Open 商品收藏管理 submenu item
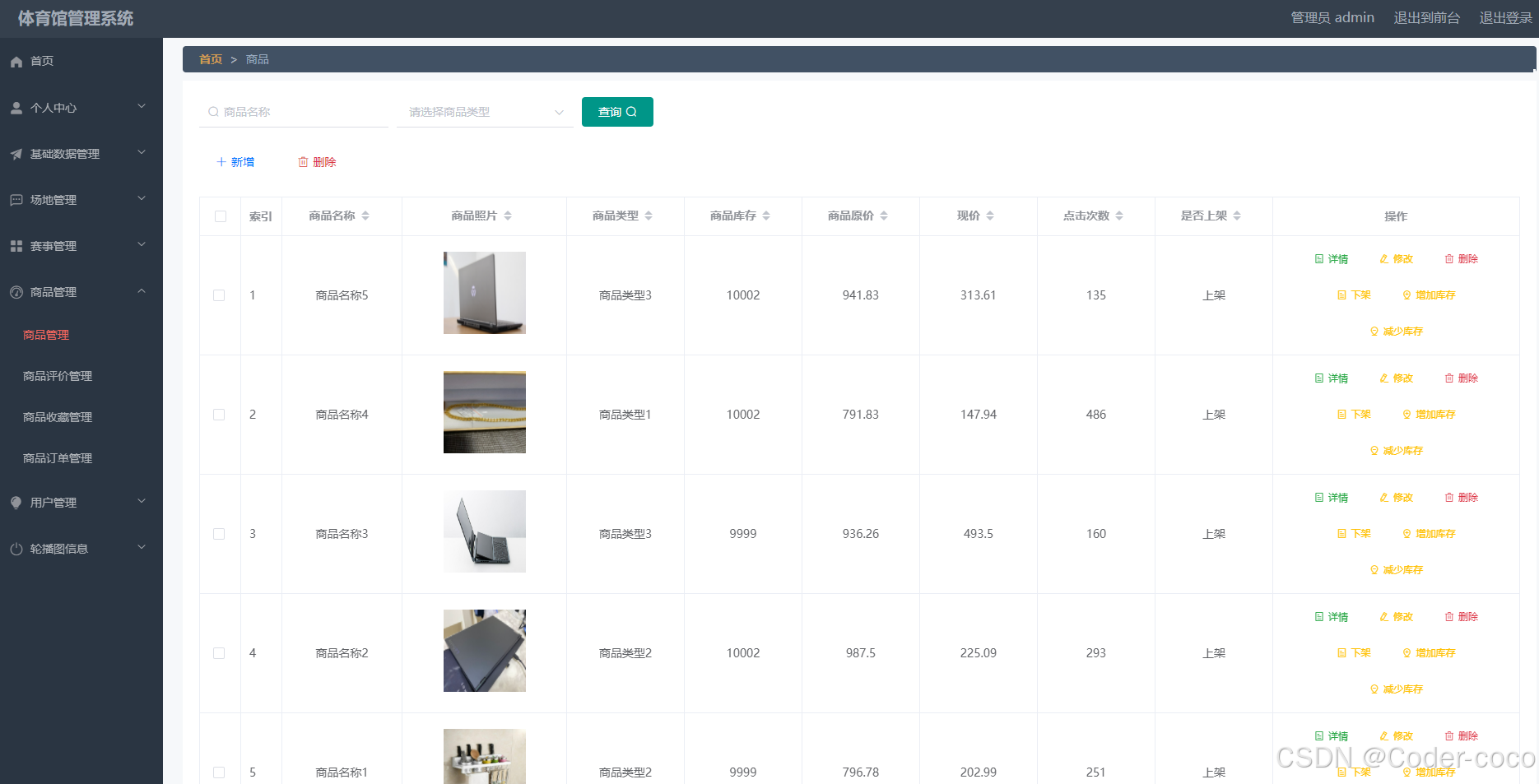The image size is (1539, 784). coord(58,417)
